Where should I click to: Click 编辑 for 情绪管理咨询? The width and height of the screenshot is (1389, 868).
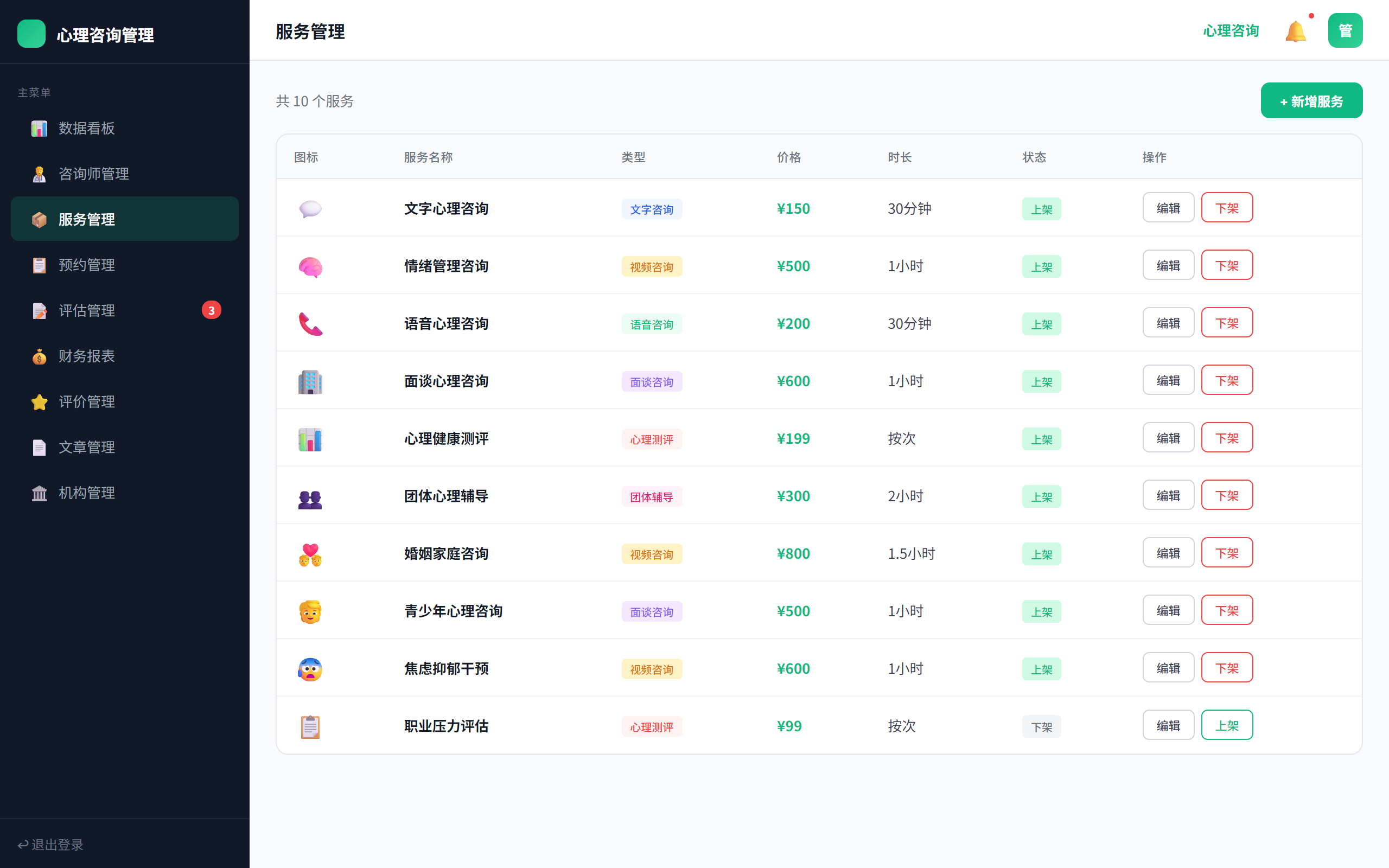click(x=1168, y=265)
